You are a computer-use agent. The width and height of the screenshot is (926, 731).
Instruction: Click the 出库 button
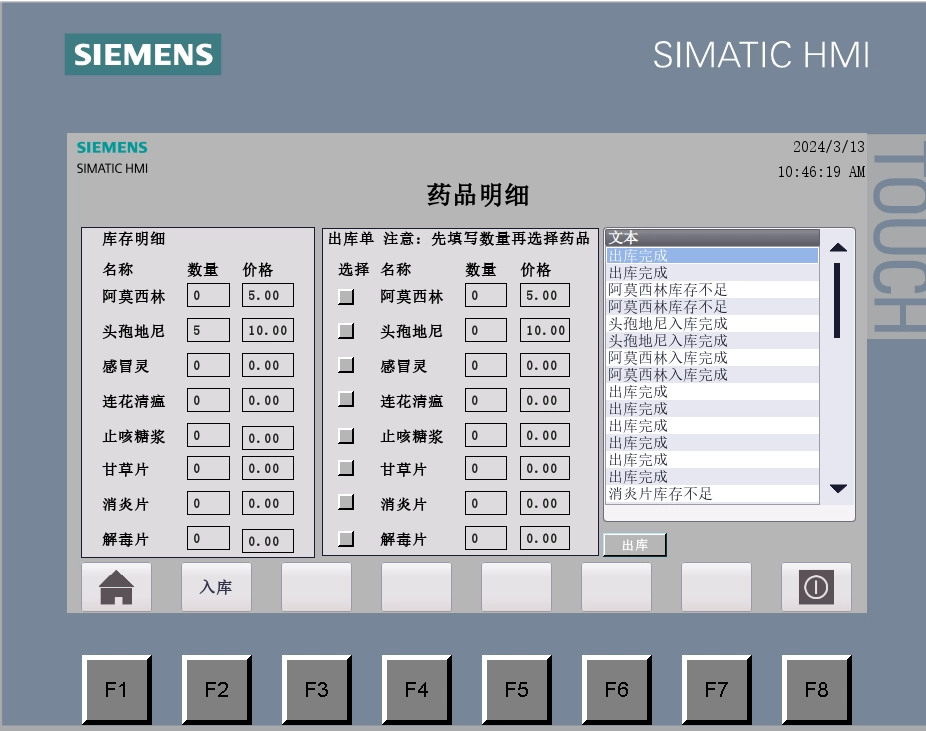tap(635, 545)
